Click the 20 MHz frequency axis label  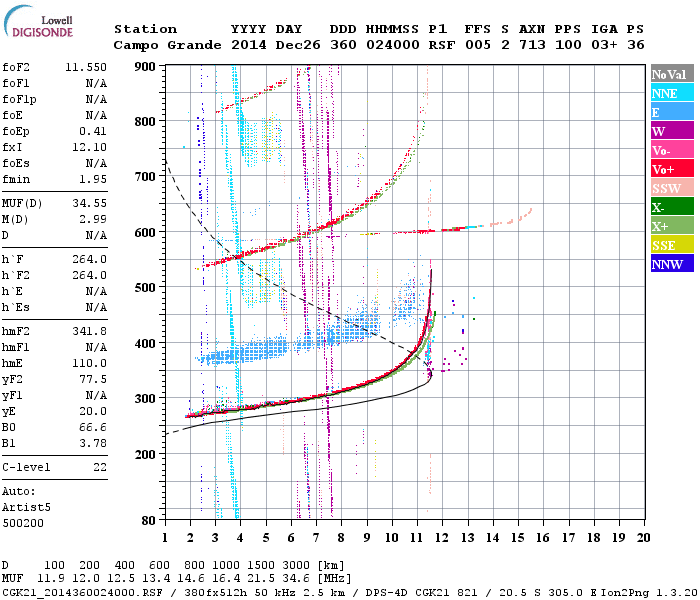click(643, 538)
